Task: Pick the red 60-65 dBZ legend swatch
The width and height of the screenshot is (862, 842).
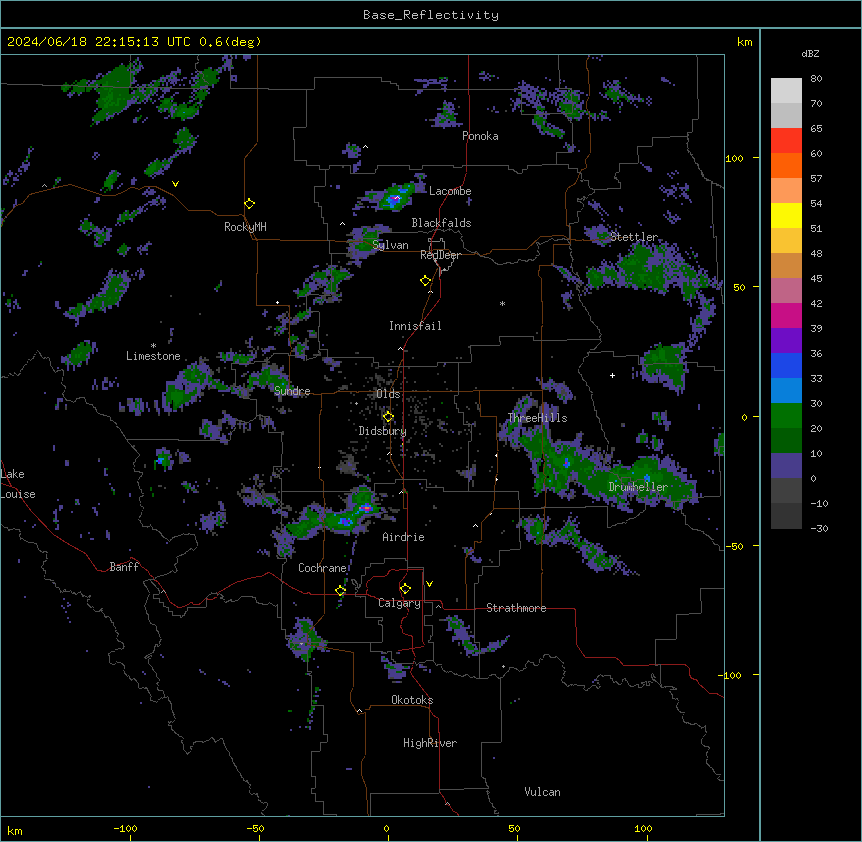Action: tap(786, 141)
